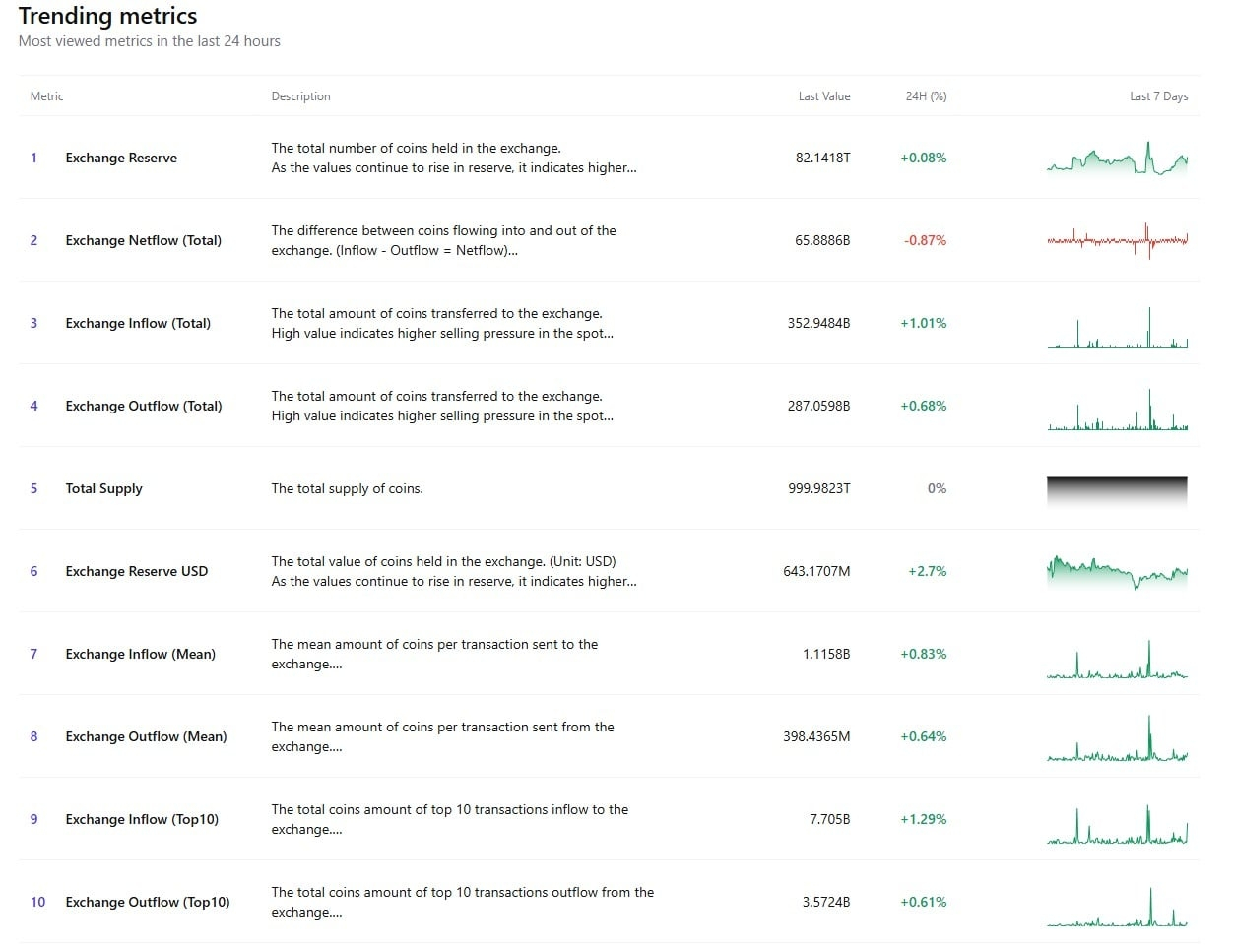Open the Exchange Reserve metric link
This screenshot has width=1233, height=952.
click(x=121, y=158)
